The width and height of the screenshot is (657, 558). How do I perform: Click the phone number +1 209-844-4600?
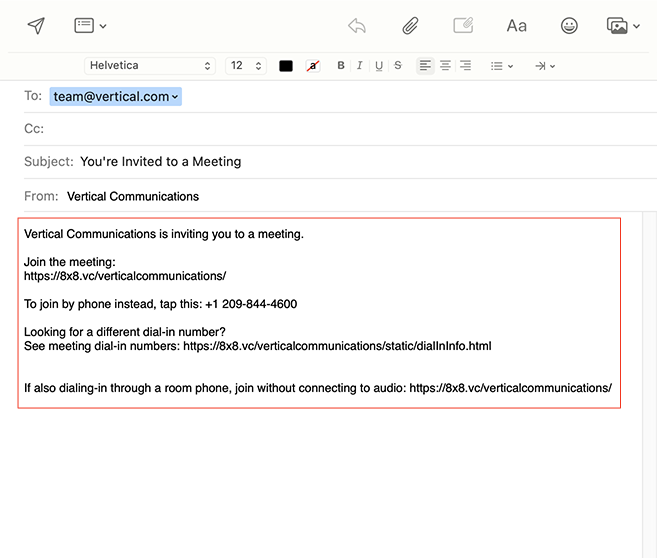(x=251, y=304)
